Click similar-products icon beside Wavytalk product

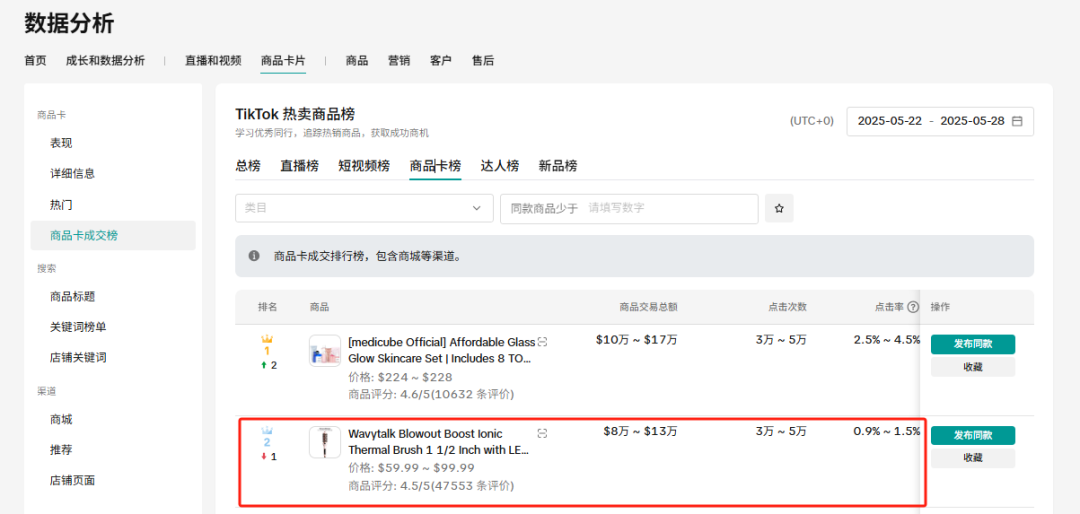coord(543,433)
